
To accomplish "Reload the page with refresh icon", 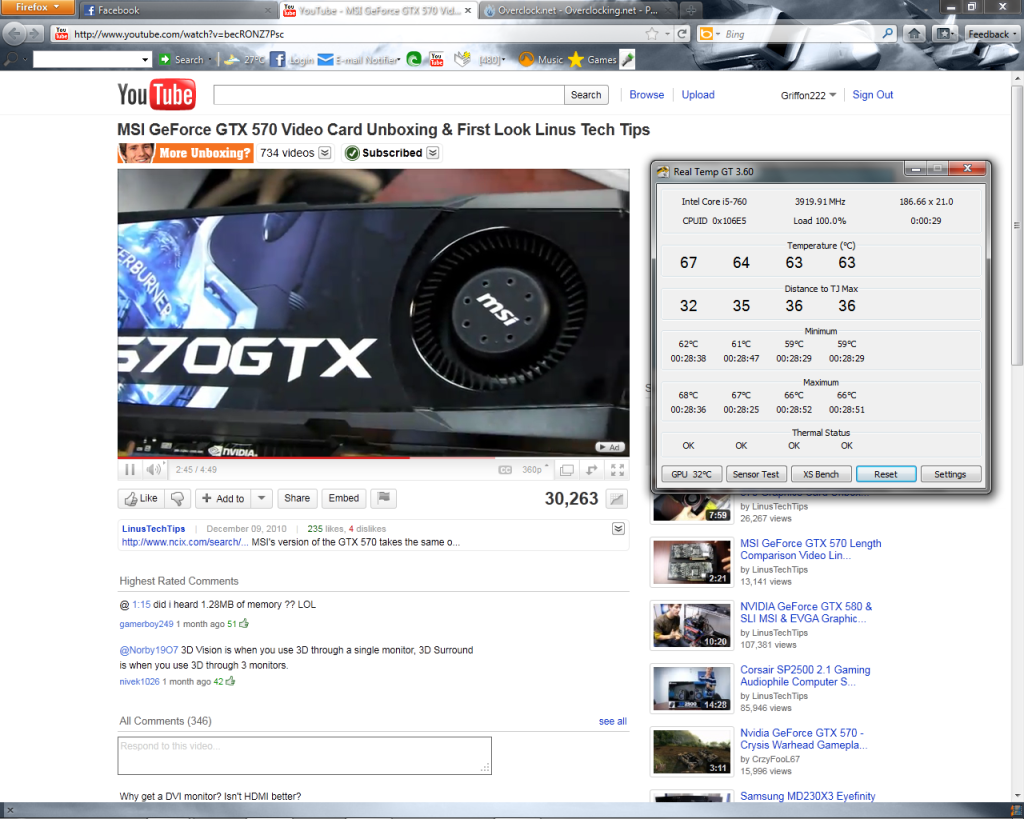I will (x=682, y=34).
